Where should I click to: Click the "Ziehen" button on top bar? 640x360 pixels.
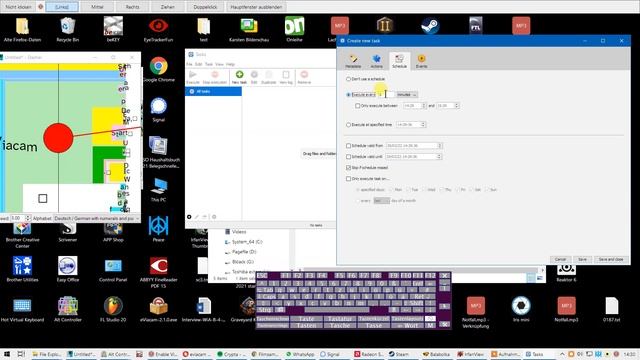167,7
